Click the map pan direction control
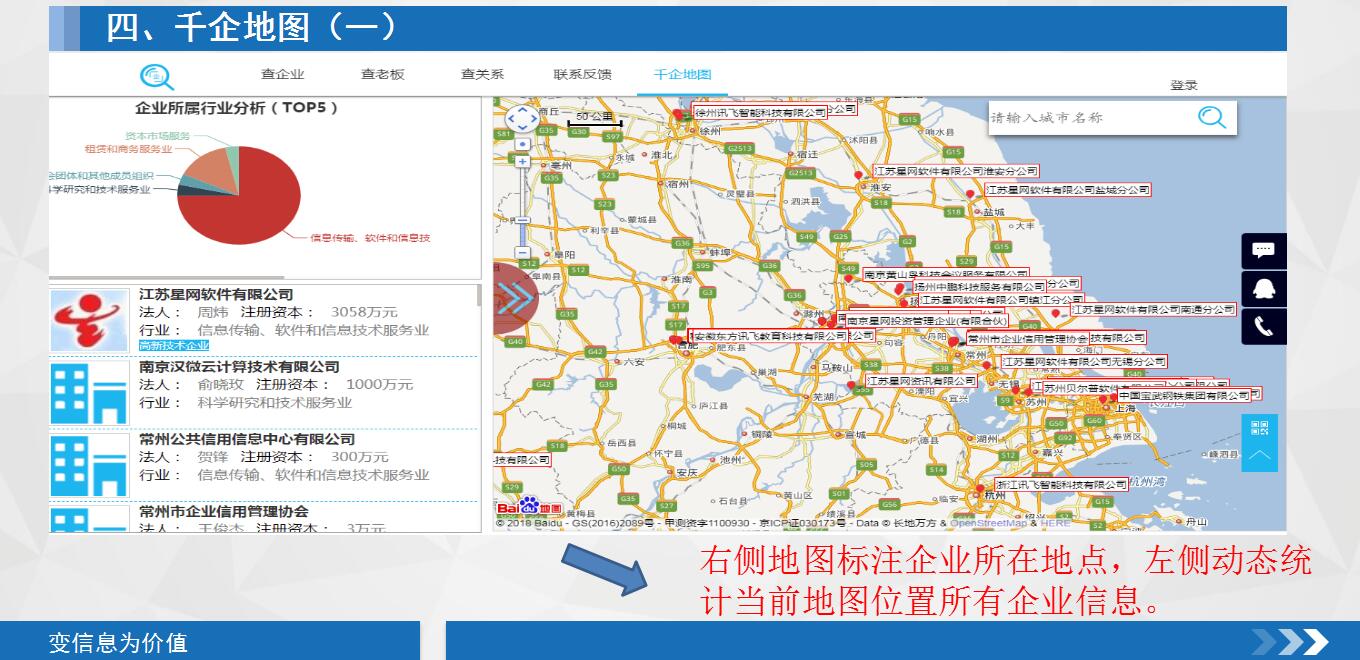The width and height of the screenshot is (1360, 660). pos(522,118)
